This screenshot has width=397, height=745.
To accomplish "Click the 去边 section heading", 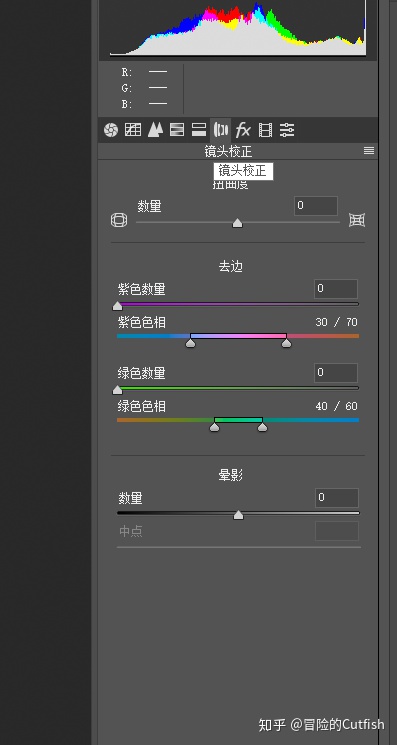I will (x=231, y=267).
